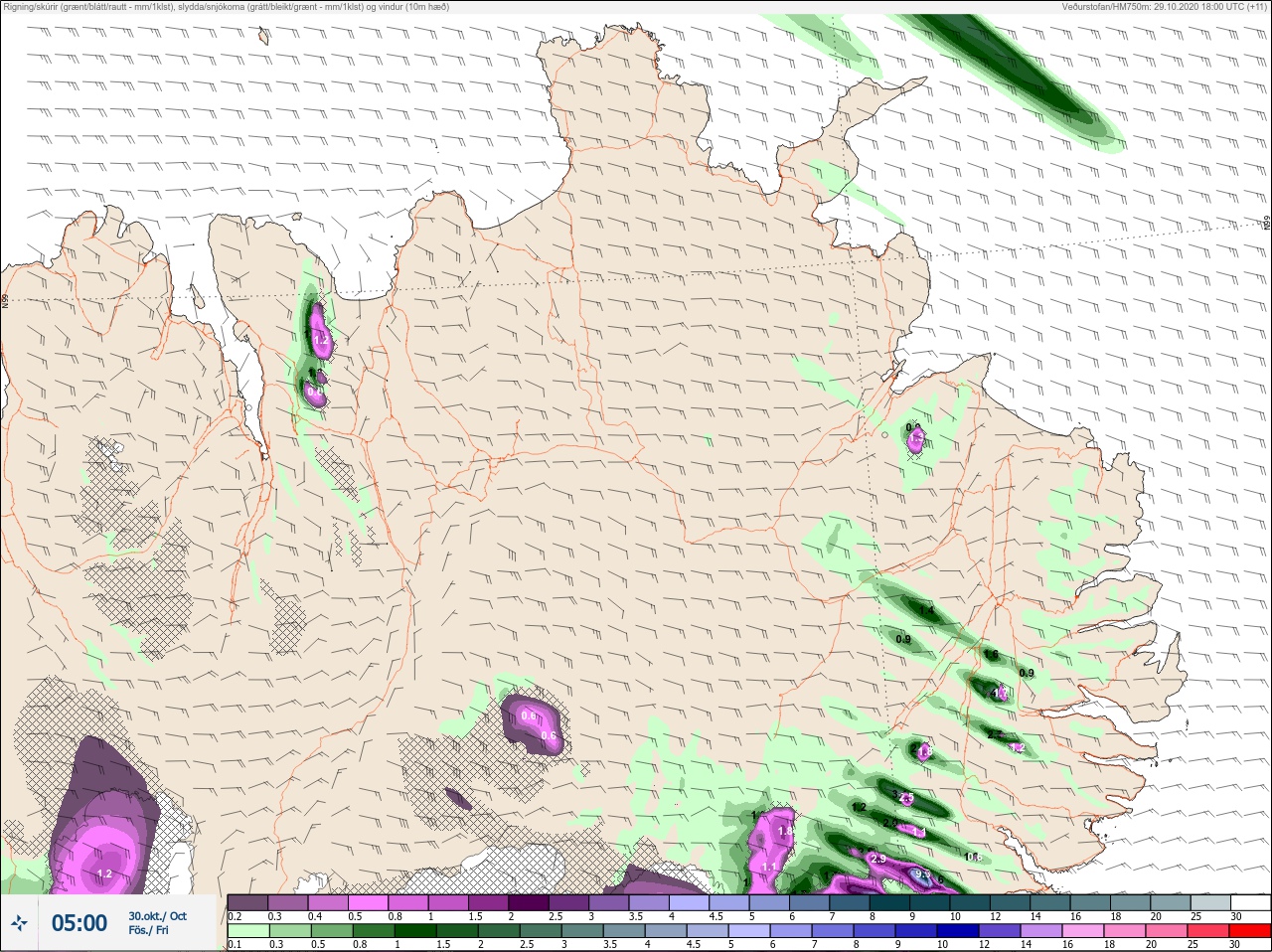1272x952 pixels.
Task: Select white swatch ending the top legend row
Action: tap(1250, 902)
